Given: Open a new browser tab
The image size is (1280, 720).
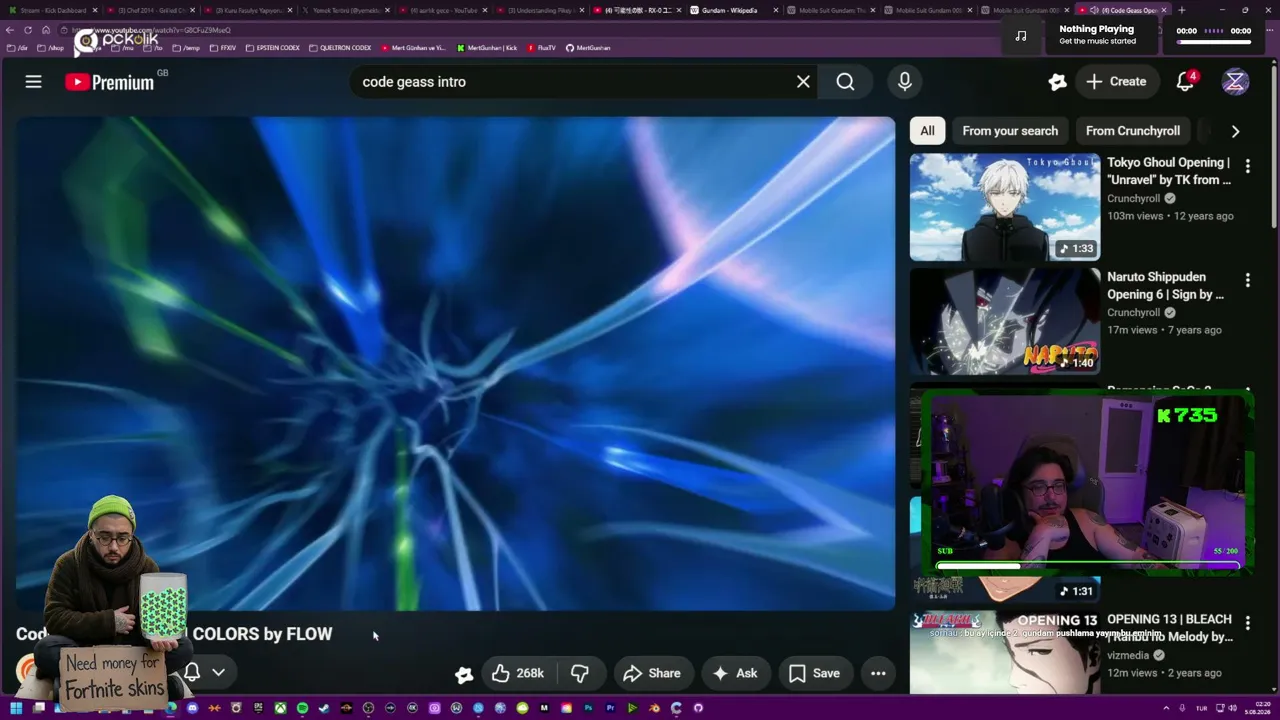Looking at the screenshot, I should point(1181,10).
